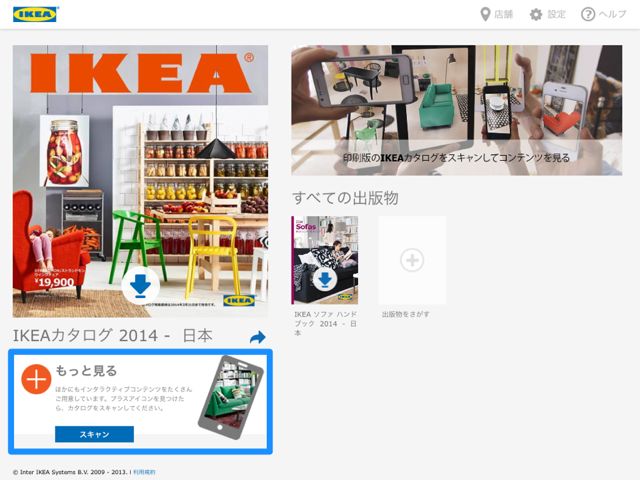Tap the gray plus to find publications
The width and height of the screenshot is (640, 480).
412,260
